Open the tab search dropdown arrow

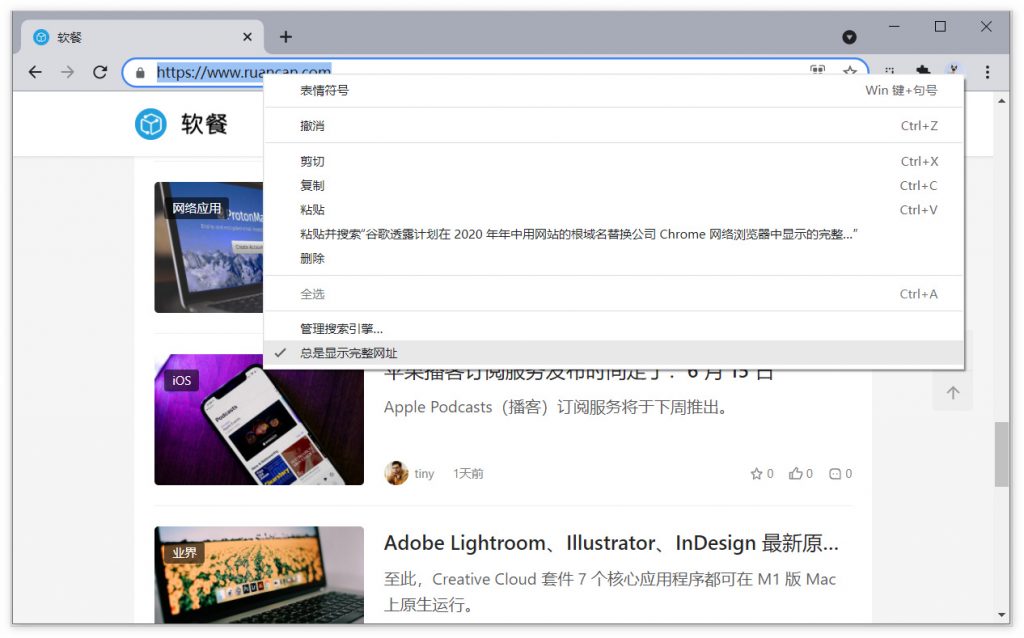(849, 37)
